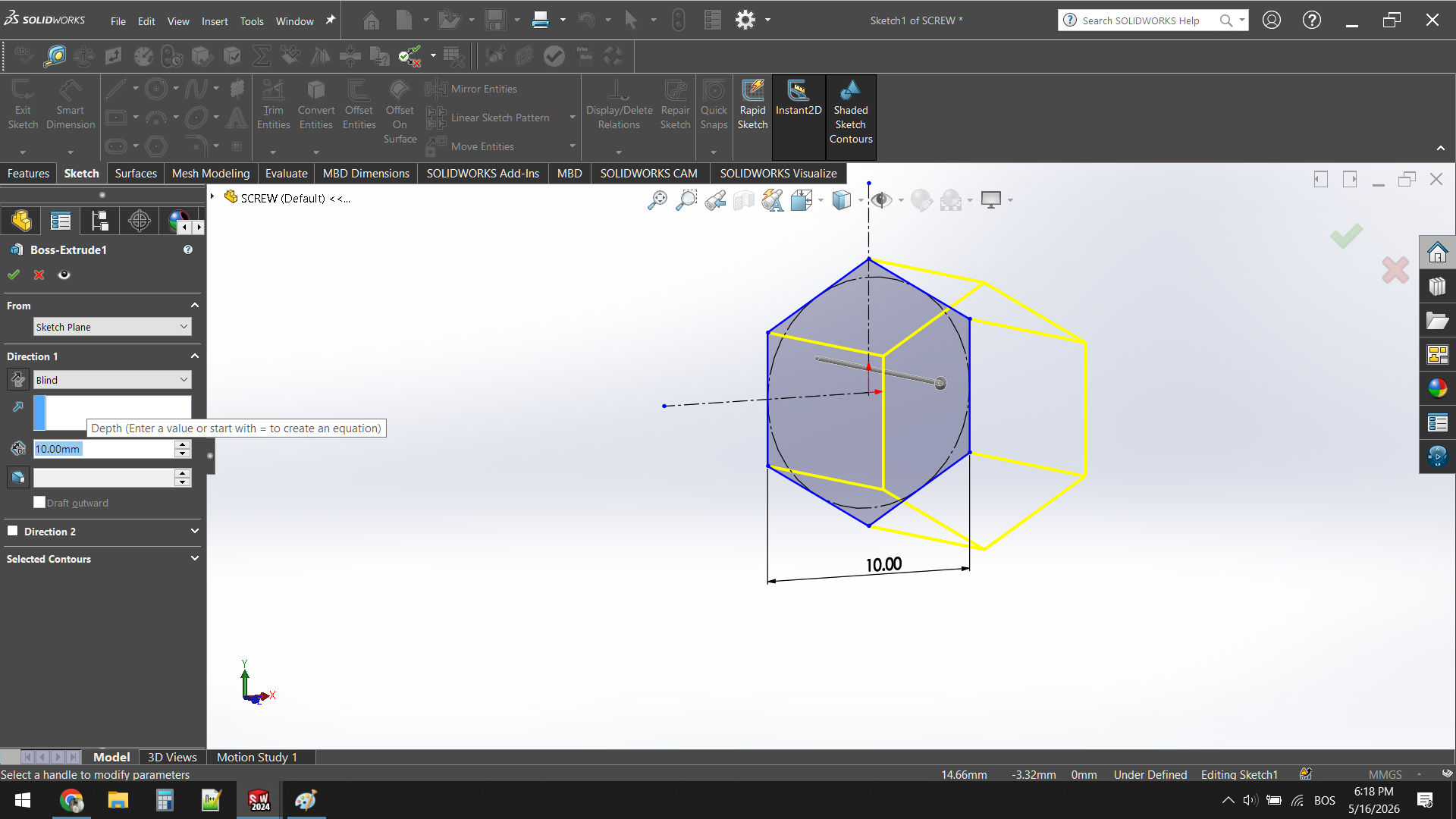The width and height of the screenshot is (1456, 819).
Task: Click the extrude depth drag handle in viewport
Action: click(x=940, y=383)
